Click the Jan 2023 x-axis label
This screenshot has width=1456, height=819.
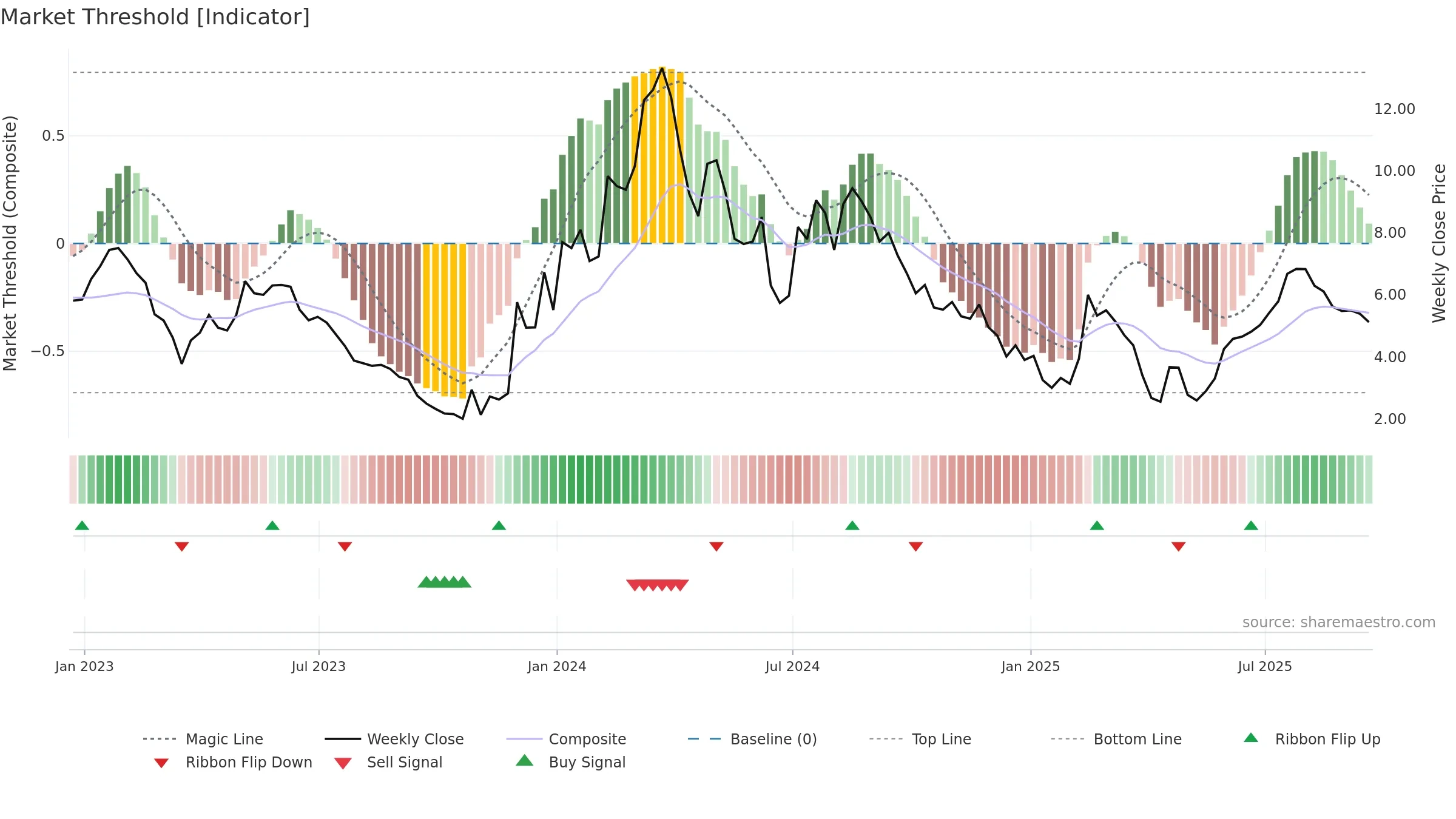[84, 666]
